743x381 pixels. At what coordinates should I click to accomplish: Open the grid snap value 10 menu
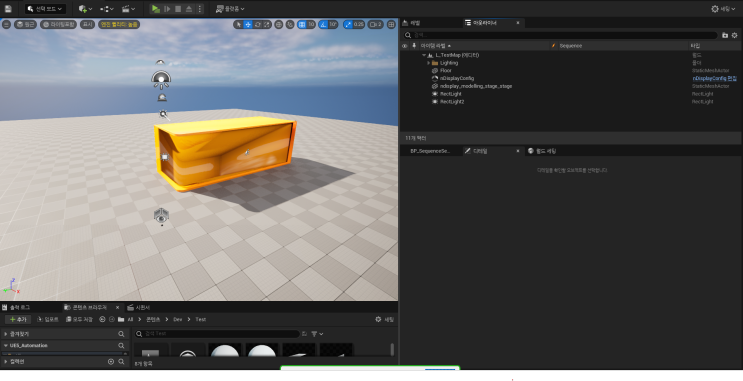coord(311,24)
